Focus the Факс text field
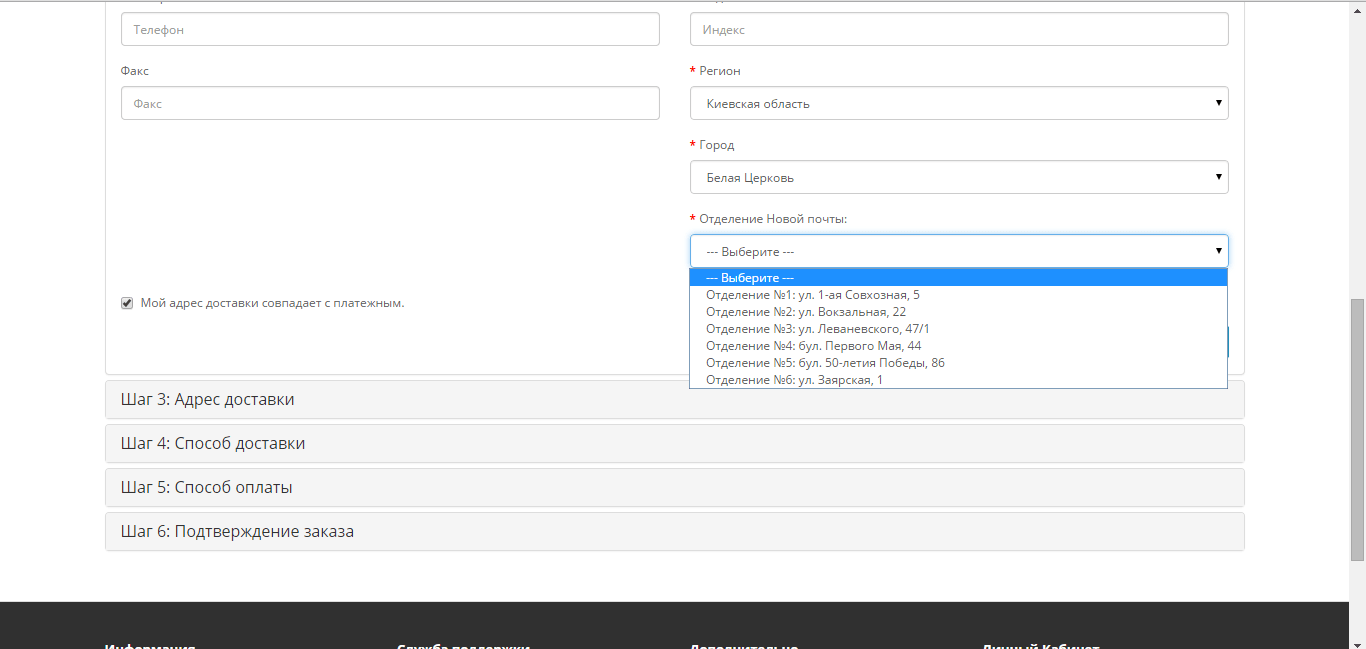The image size is (1366, 649). tap(390, 103)
